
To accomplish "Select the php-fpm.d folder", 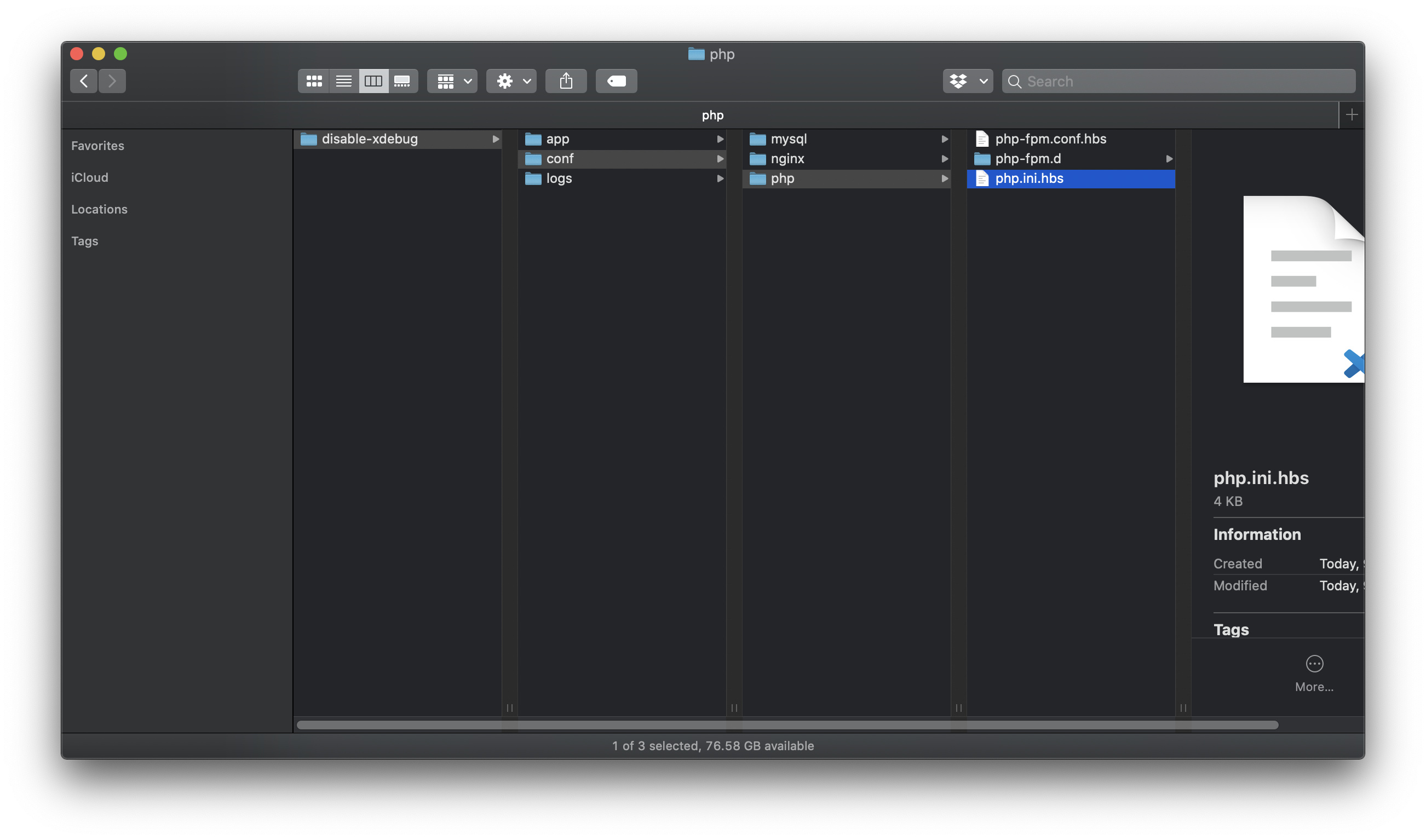I will coord(1071,158).
